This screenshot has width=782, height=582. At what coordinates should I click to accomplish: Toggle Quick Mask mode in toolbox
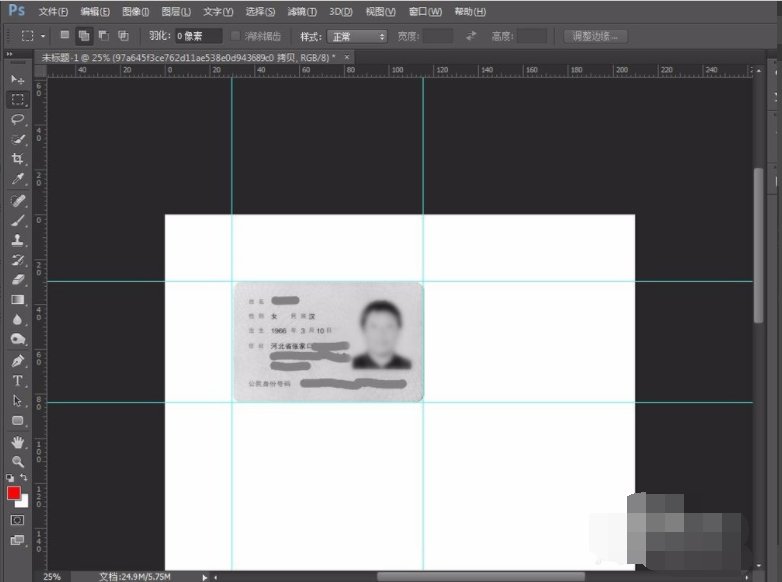pyautogui.click(x=17, y=521)
